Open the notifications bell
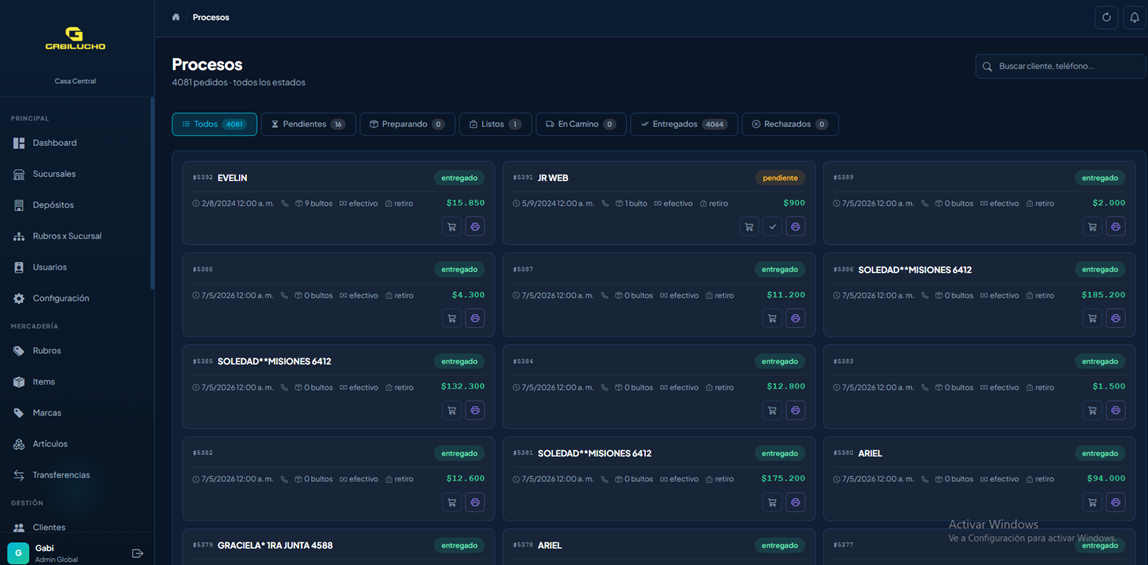 pyautogui.click(x=1134, y=18)
